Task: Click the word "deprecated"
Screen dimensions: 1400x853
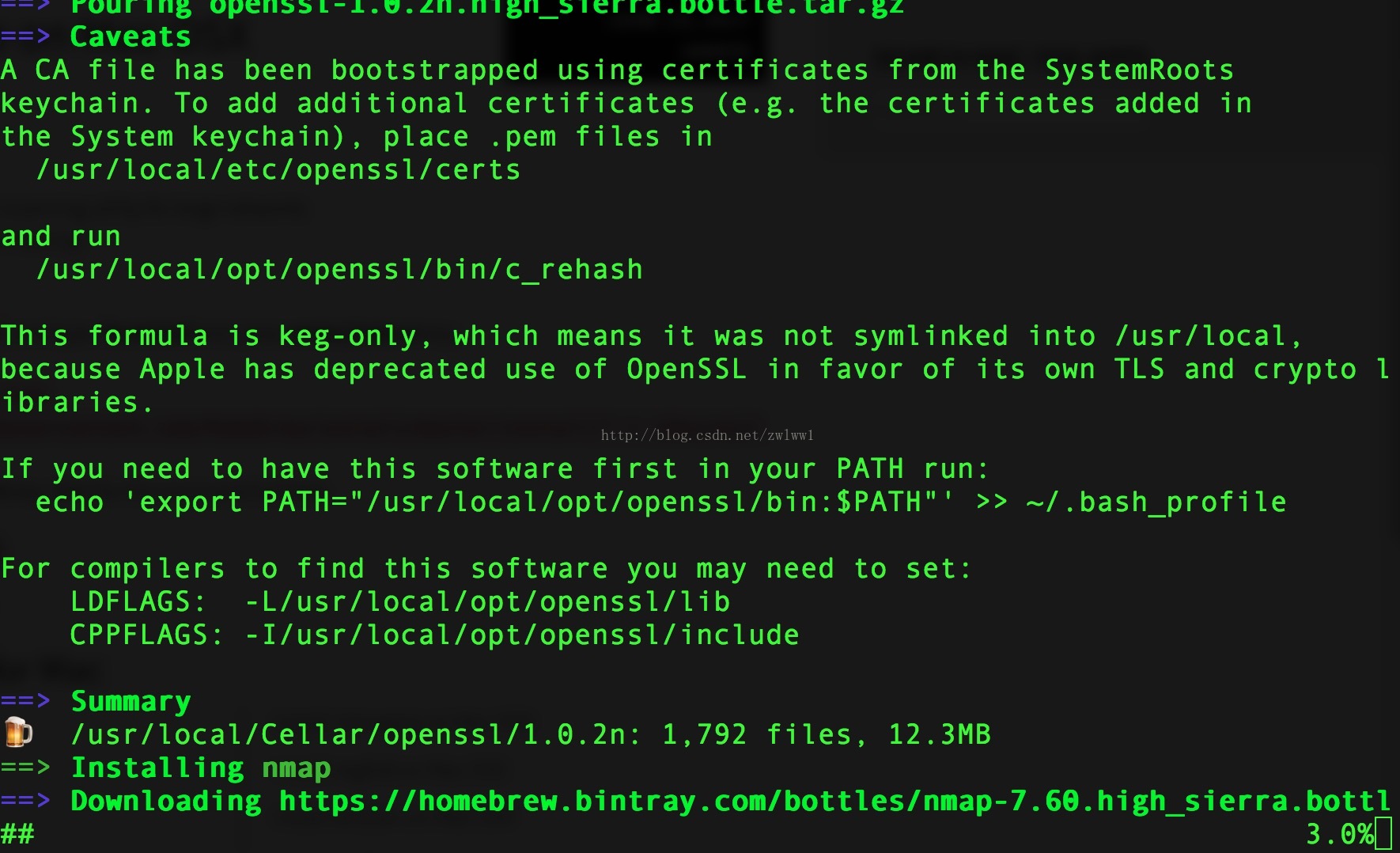Action: (x=400, y=370)
